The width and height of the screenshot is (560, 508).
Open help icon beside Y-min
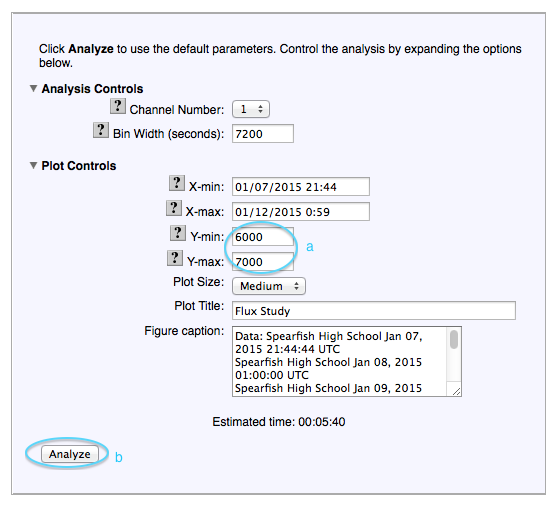178,233
